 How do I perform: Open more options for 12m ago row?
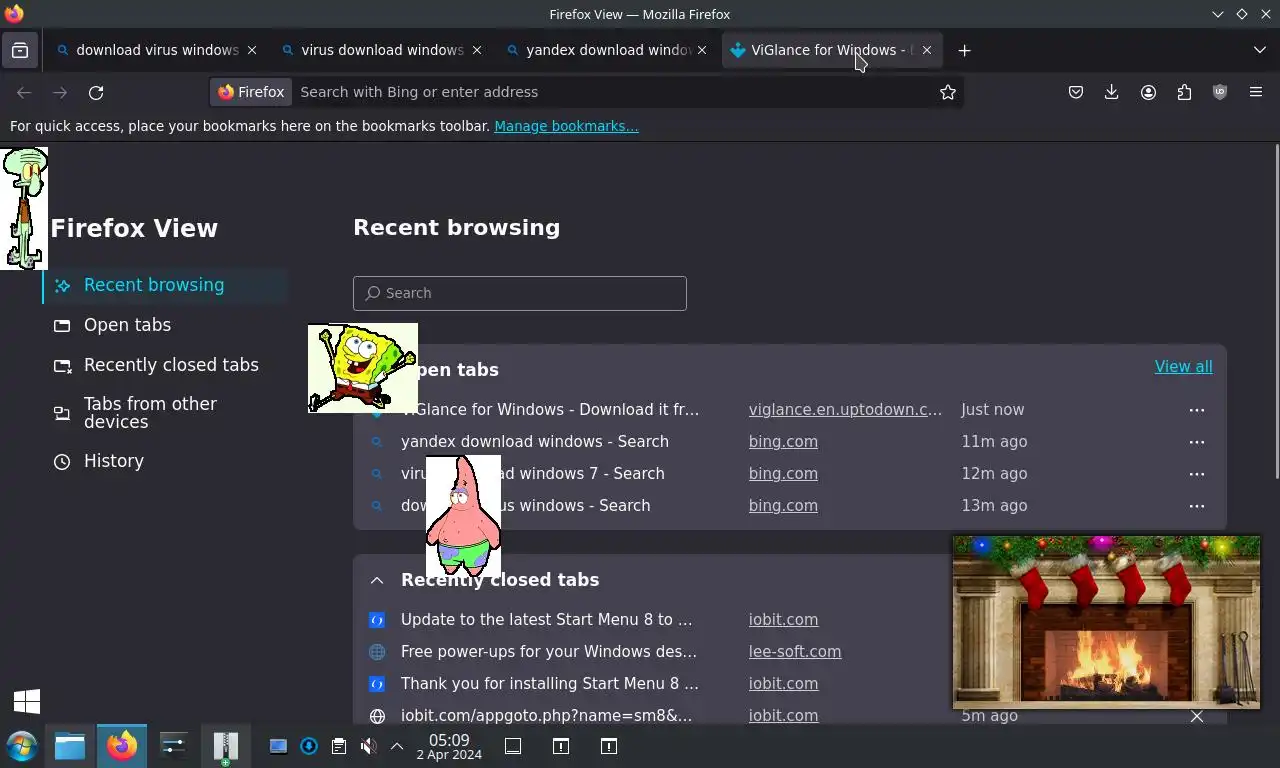click(1197, 474)
